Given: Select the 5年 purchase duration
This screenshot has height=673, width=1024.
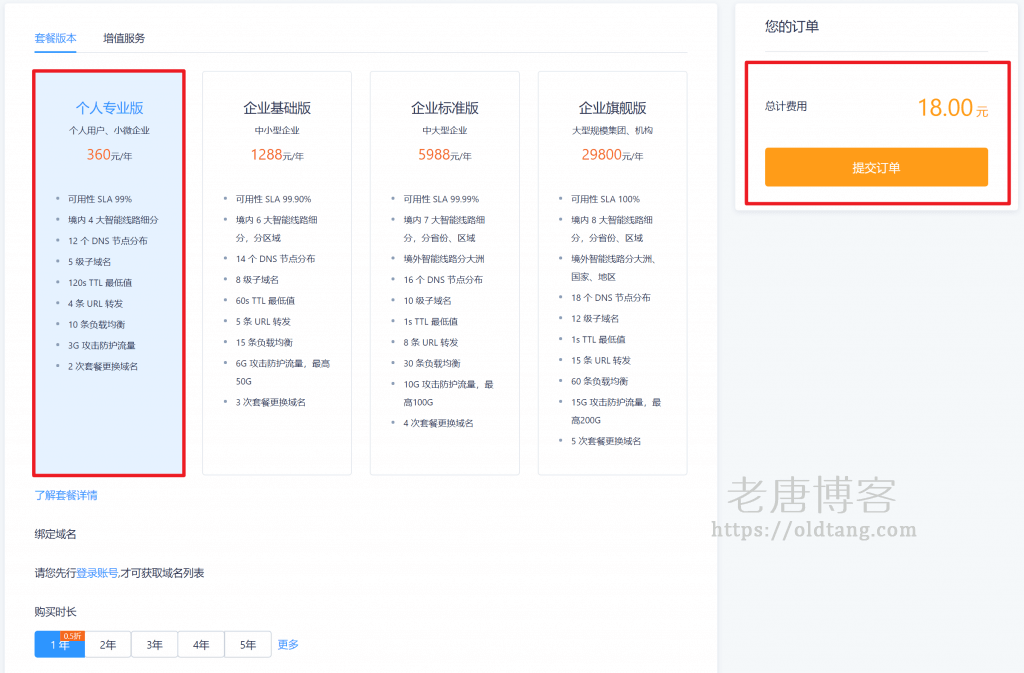Looking at the screenshot, I should pyautogui.click(x=247, y=644).
